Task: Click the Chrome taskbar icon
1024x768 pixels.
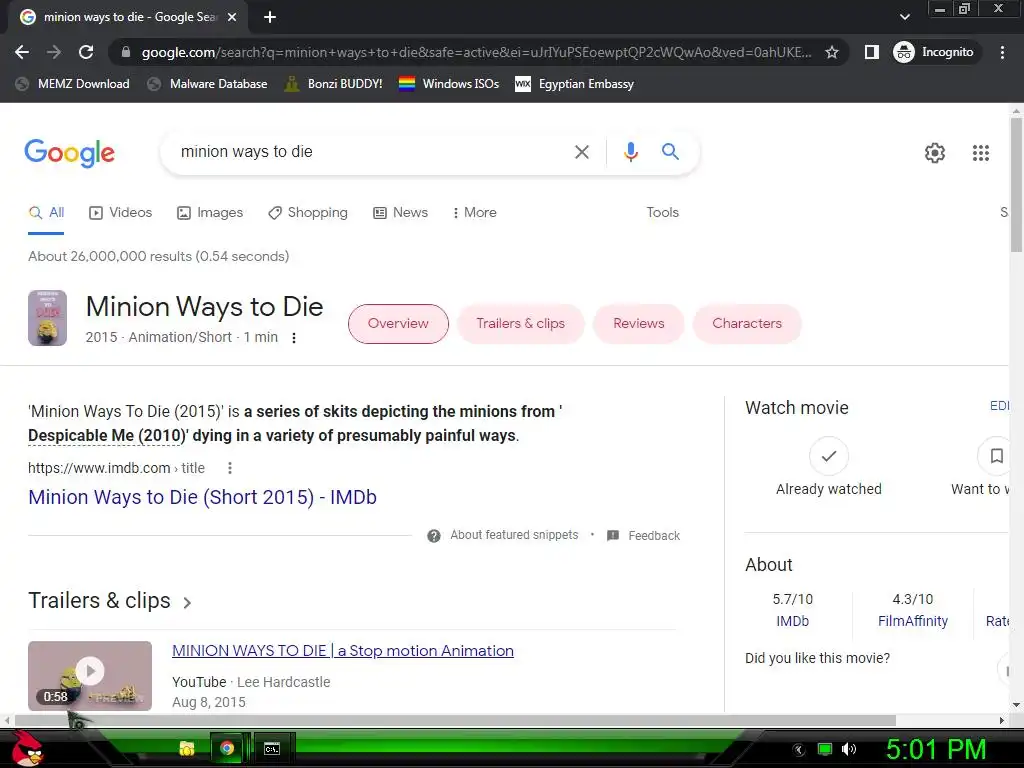Action: click(x=227, y=749)
